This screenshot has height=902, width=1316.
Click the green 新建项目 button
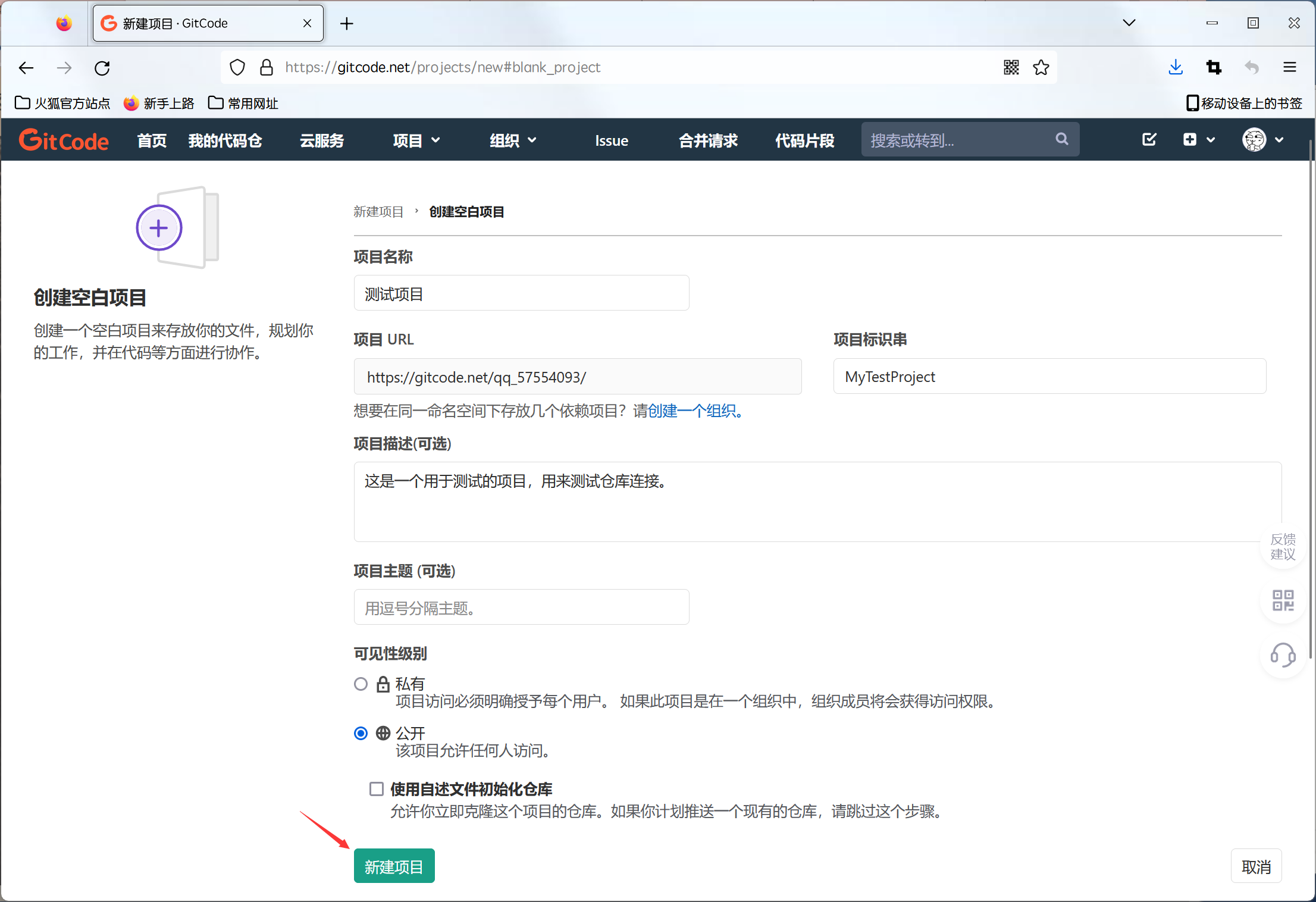394,866
